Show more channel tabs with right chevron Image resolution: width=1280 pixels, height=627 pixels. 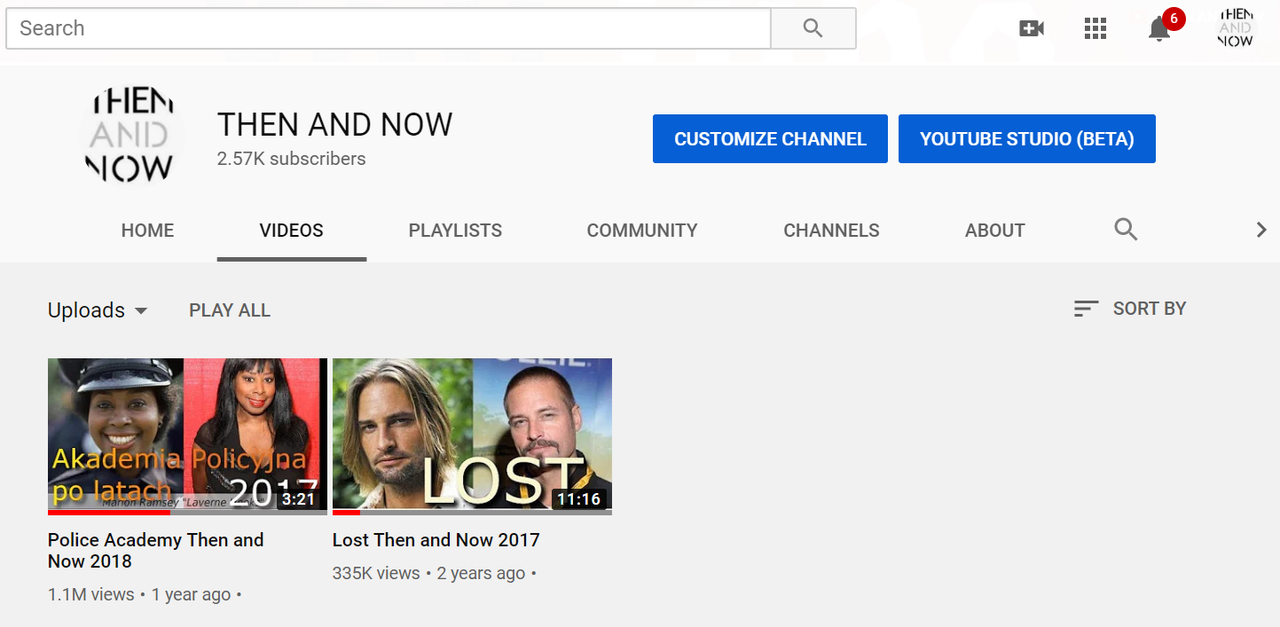click(1261, 230)
